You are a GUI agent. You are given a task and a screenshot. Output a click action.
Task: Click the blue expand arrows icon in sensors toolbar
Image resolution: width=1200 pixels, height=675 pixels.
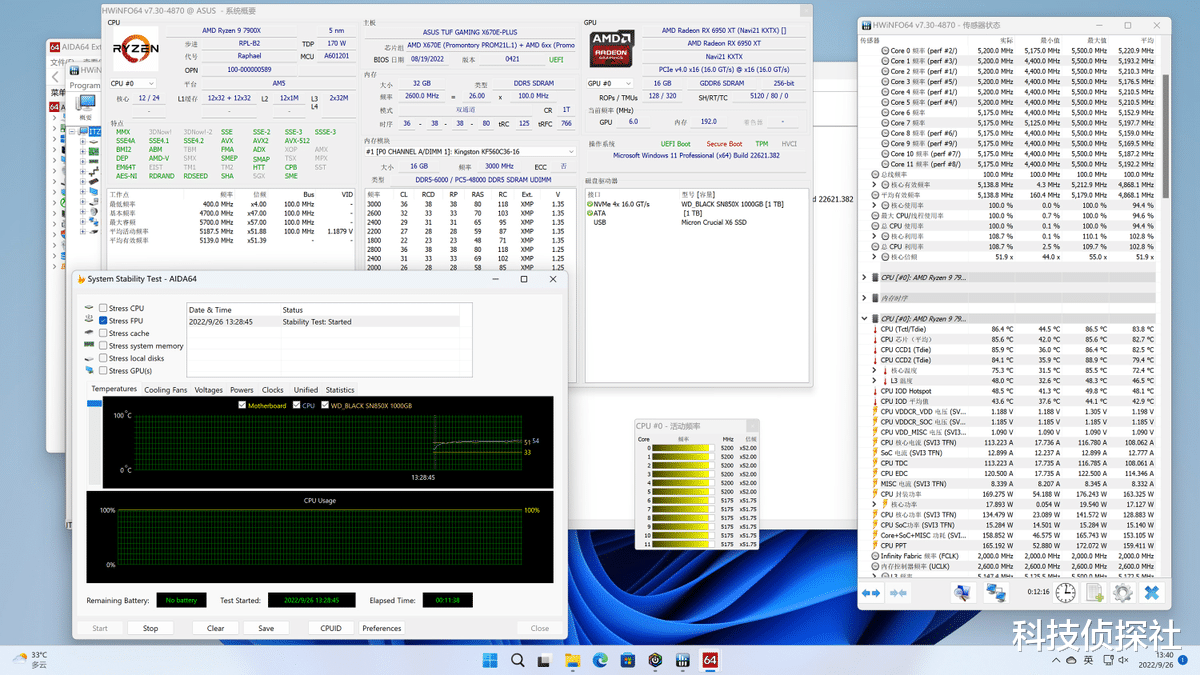tap(871, 592)
